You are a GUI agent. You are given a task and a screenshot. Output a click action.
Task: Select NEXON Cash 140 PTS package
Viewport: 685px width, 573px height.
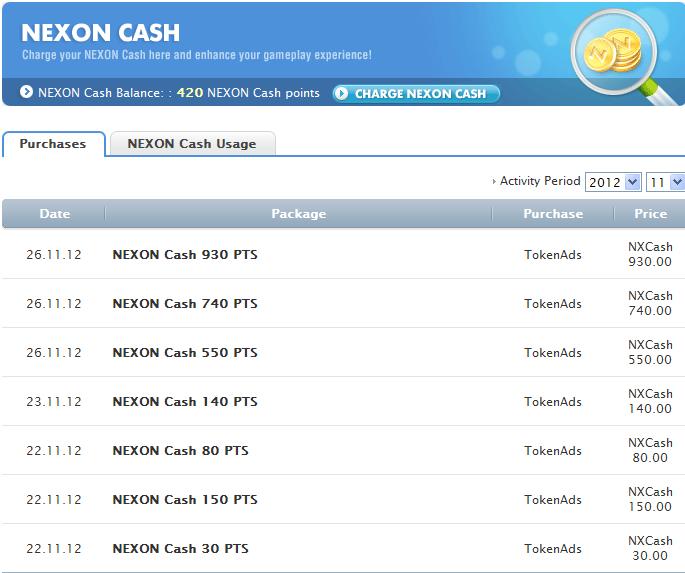pyautogui.click(x=185, y=401)
